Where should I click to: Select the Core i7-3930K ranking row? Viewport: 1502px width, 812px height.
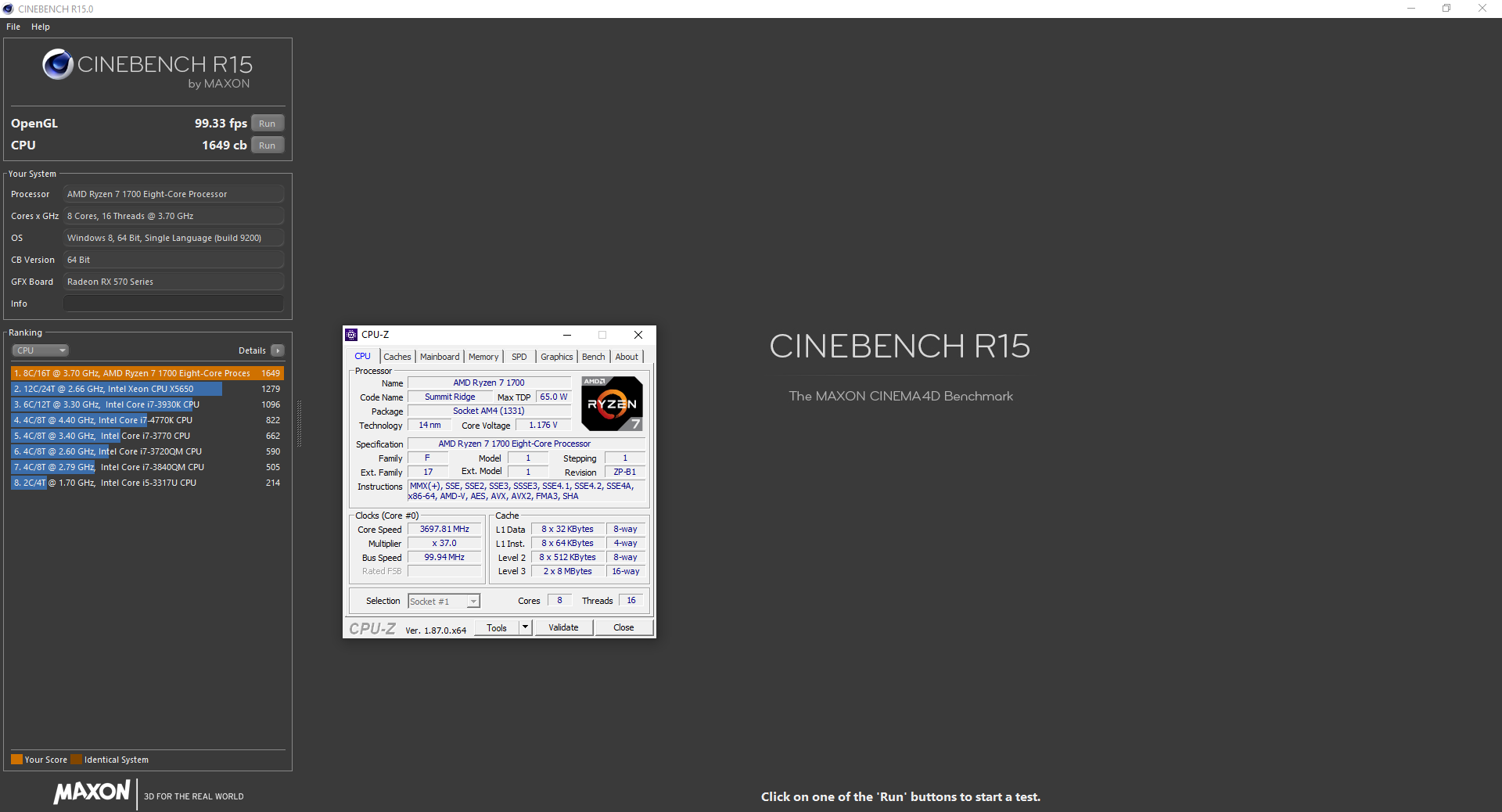(x=147, y=404)
